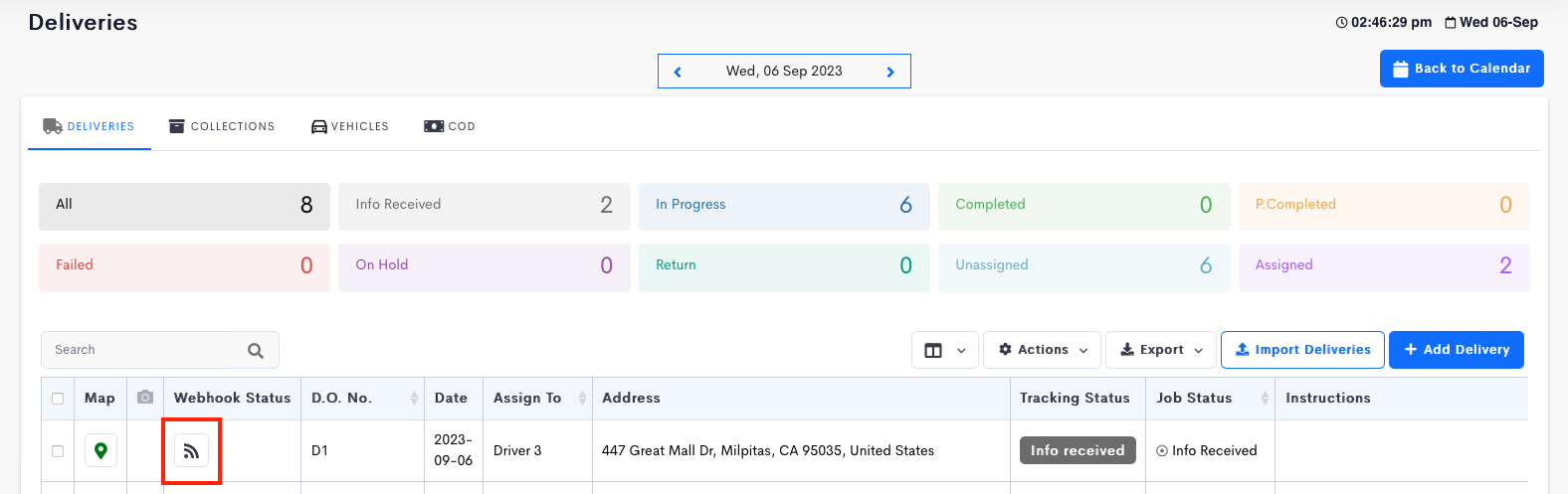Sort by Assign To column arrows
The image size is (1568, 494).
pos(582,398)
